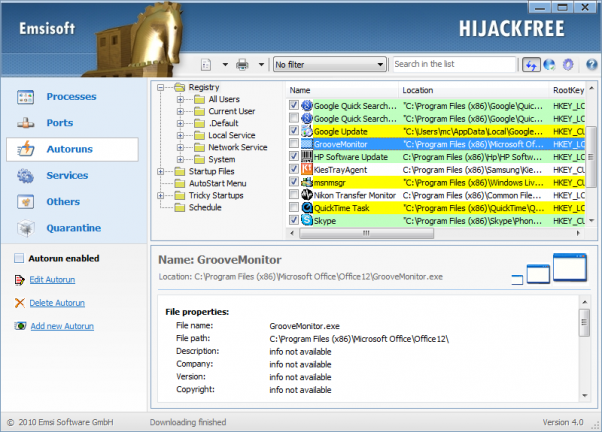
Task: Click the Skype entry icon
Action: pyautogui.click(x=307, y=220)
